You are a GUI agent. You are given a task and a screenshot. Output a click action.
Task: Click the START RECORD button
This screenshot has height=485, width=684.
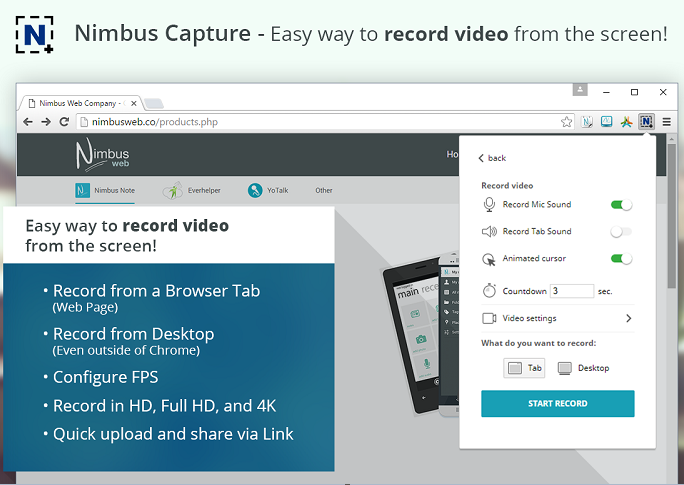point(557,403)
